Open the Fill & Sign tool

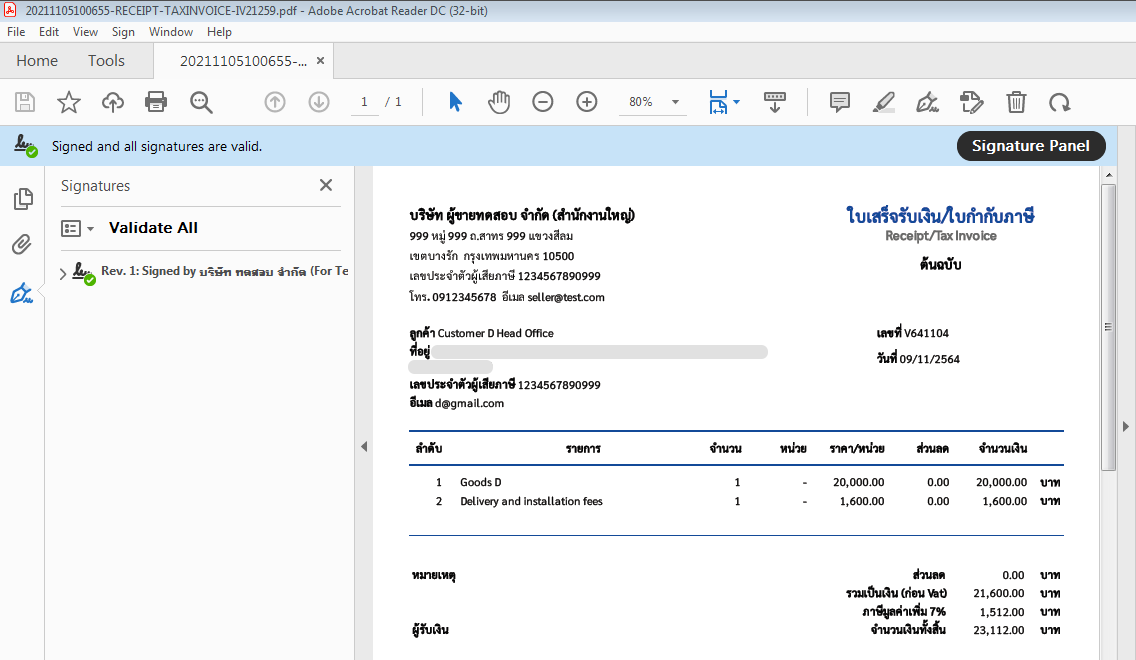pyautogui.click(x=927, y=101)
